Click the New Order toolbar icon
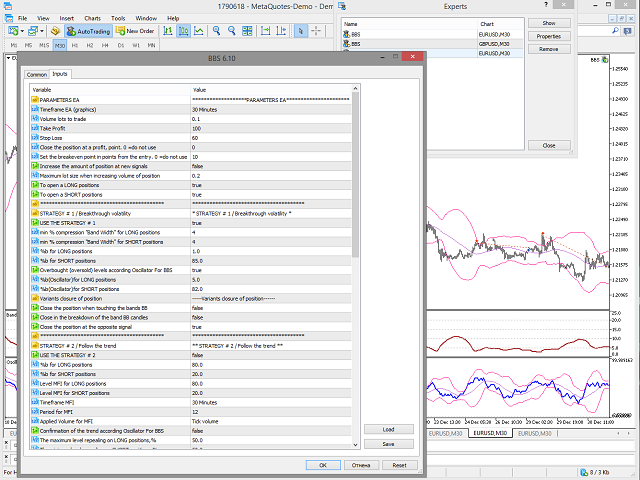Image resolution: width=640 pixels, height=480 pixels. click(133, 31)
